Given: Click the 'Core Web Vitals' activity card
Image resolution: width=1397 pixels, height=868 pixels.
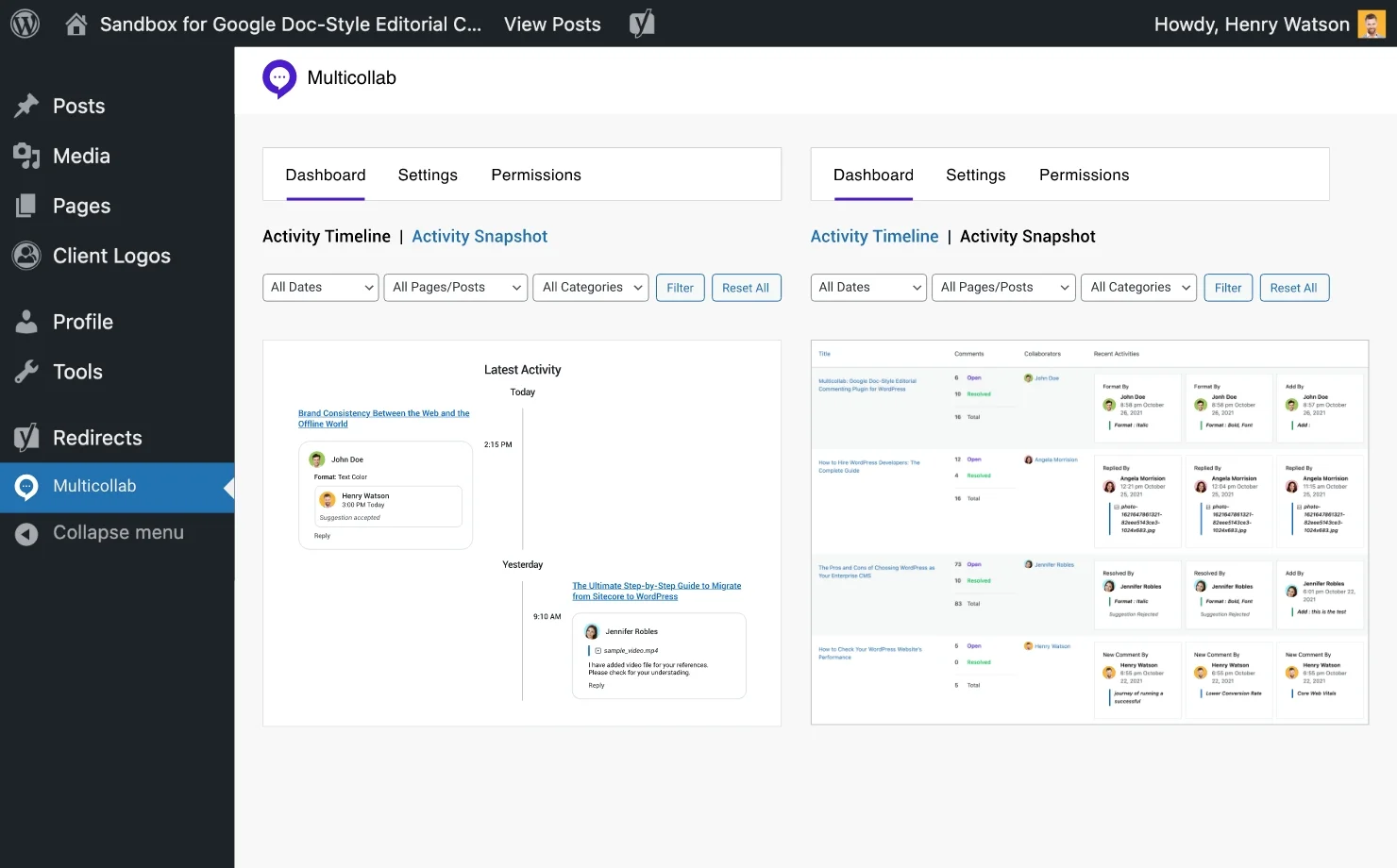Looking at the screenshot, I should point(1320,680).
